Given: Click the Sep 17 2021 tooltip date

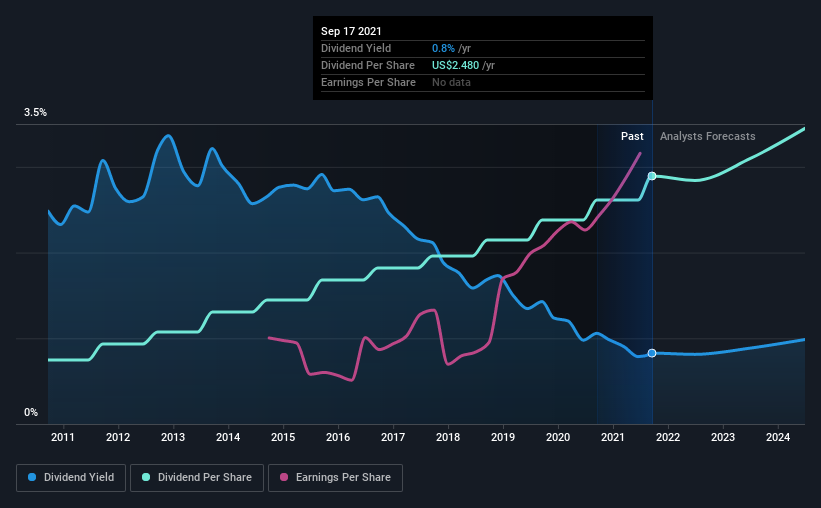Looking at the screenshot, I should click(x=351, y=31).
